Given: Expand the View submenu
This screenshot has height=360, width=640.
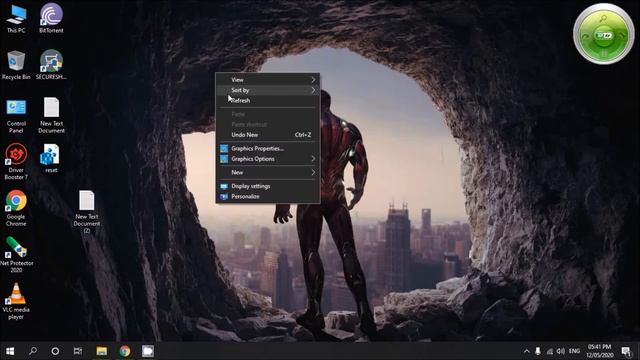Looking at the screenshot, I should 268,80.
